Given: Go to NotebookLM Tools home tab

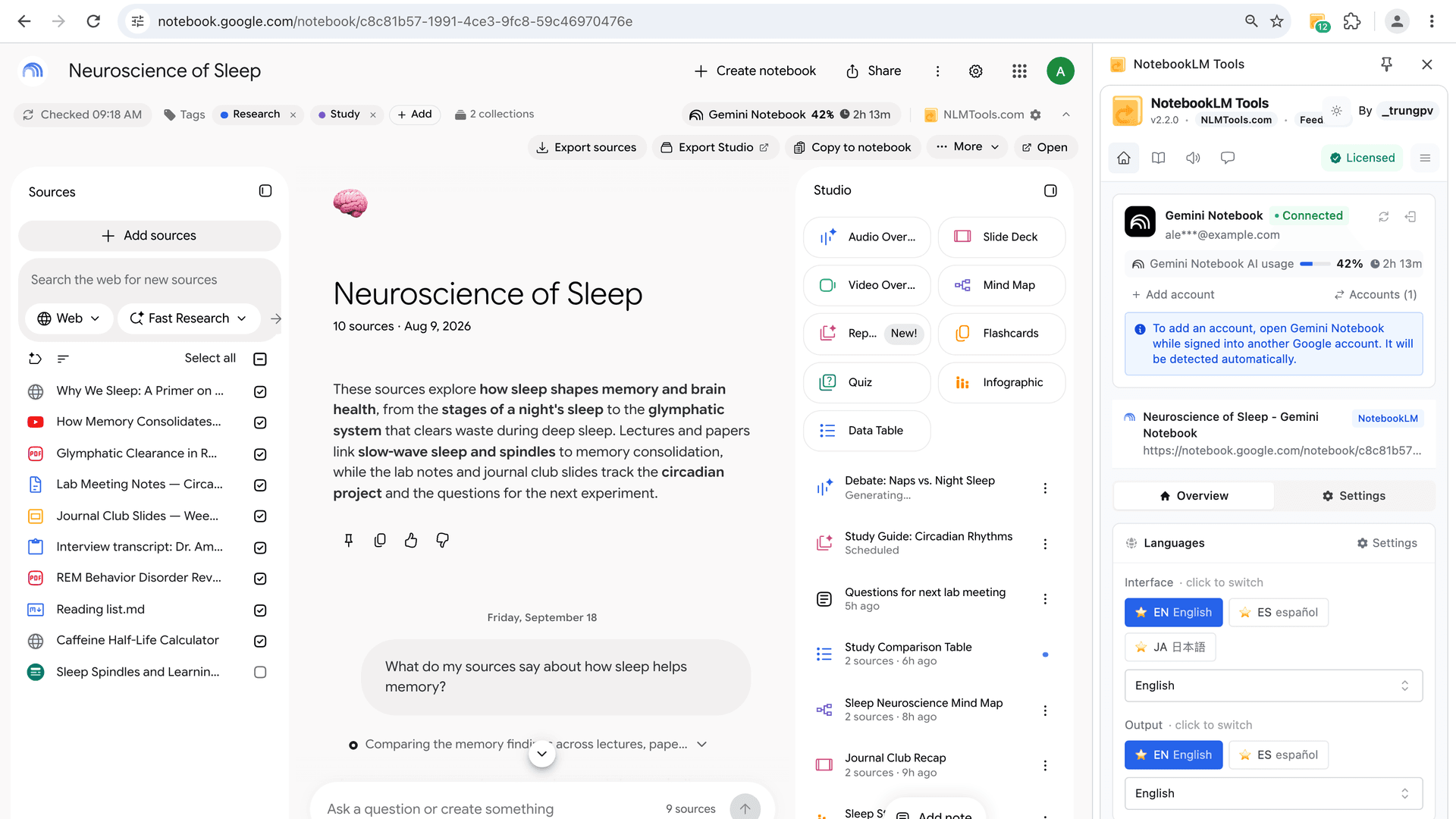Looking at the screenshot, I should point(1124,158).
